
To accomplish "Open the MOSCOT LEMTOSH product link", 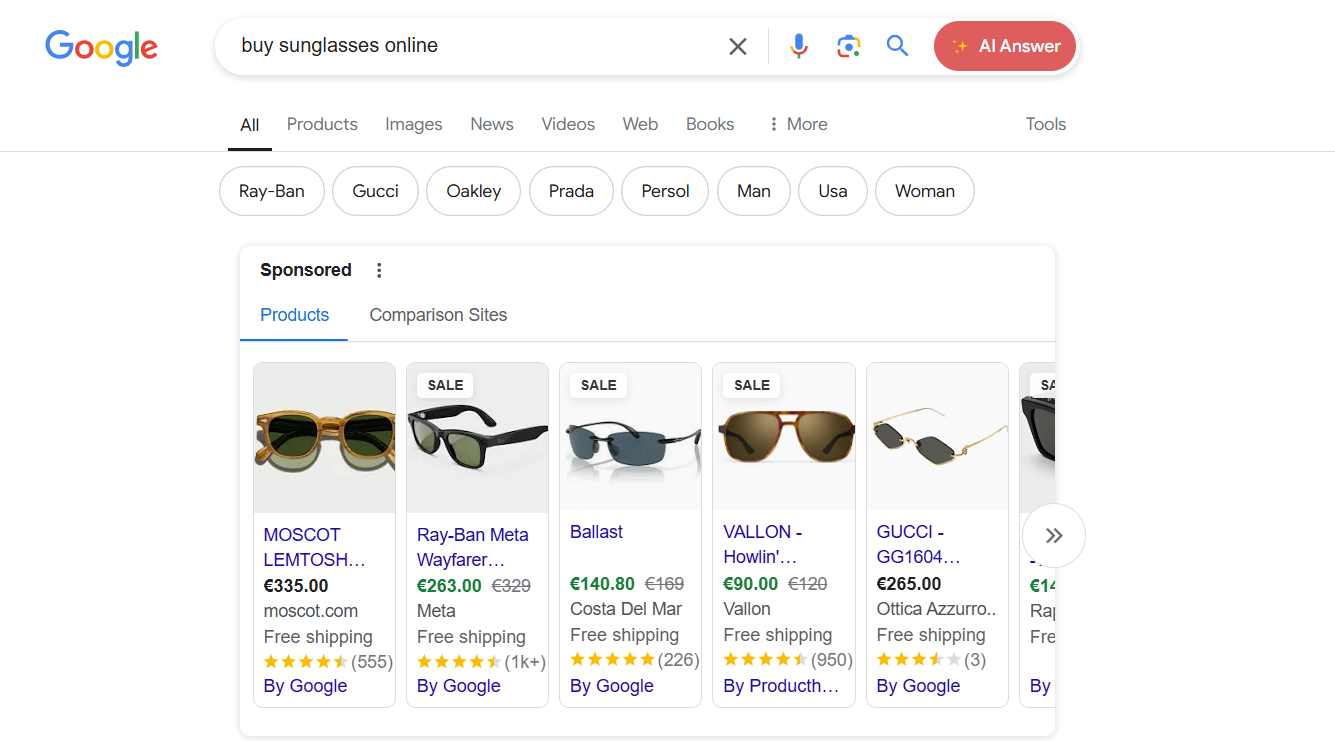I will (314, 547).
